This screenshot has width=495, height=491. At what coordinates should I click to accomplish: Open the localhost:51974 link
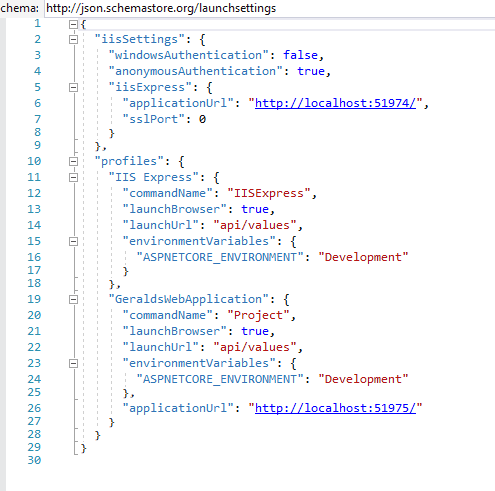pos(335,103)
